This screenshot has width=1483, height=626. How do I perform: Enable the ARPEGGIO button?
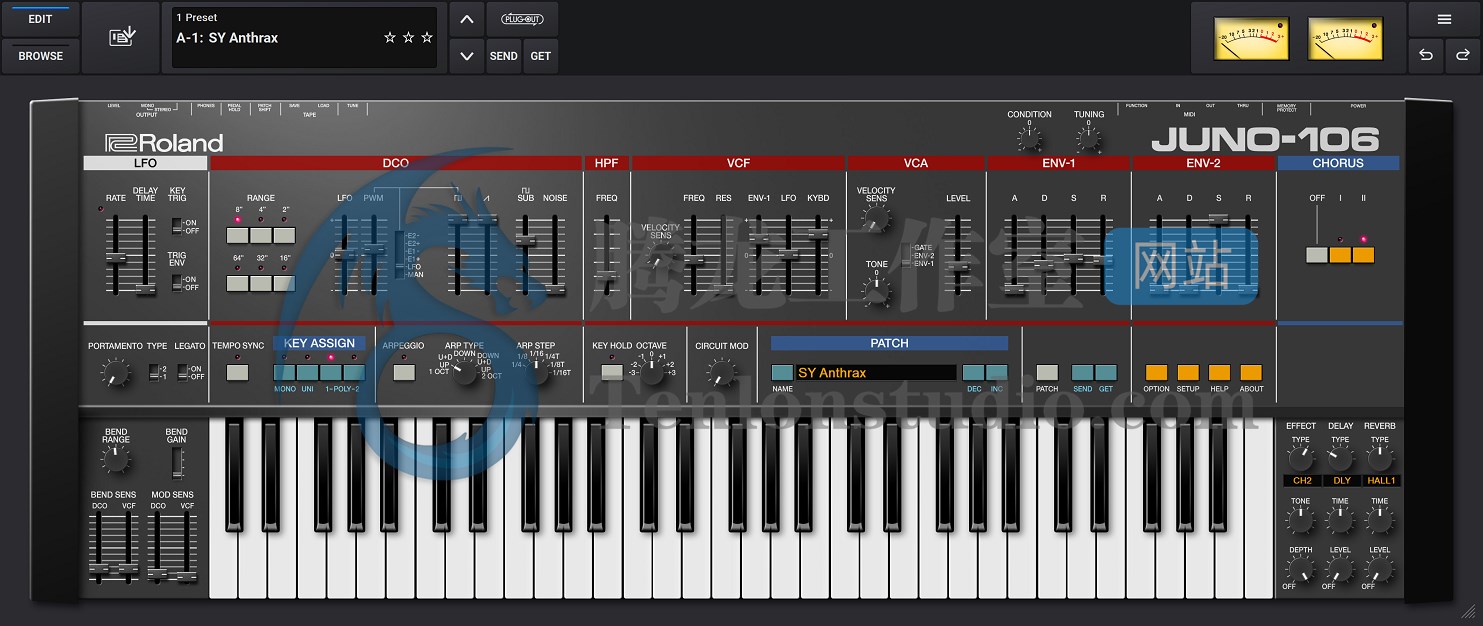(x=404, y=373)
